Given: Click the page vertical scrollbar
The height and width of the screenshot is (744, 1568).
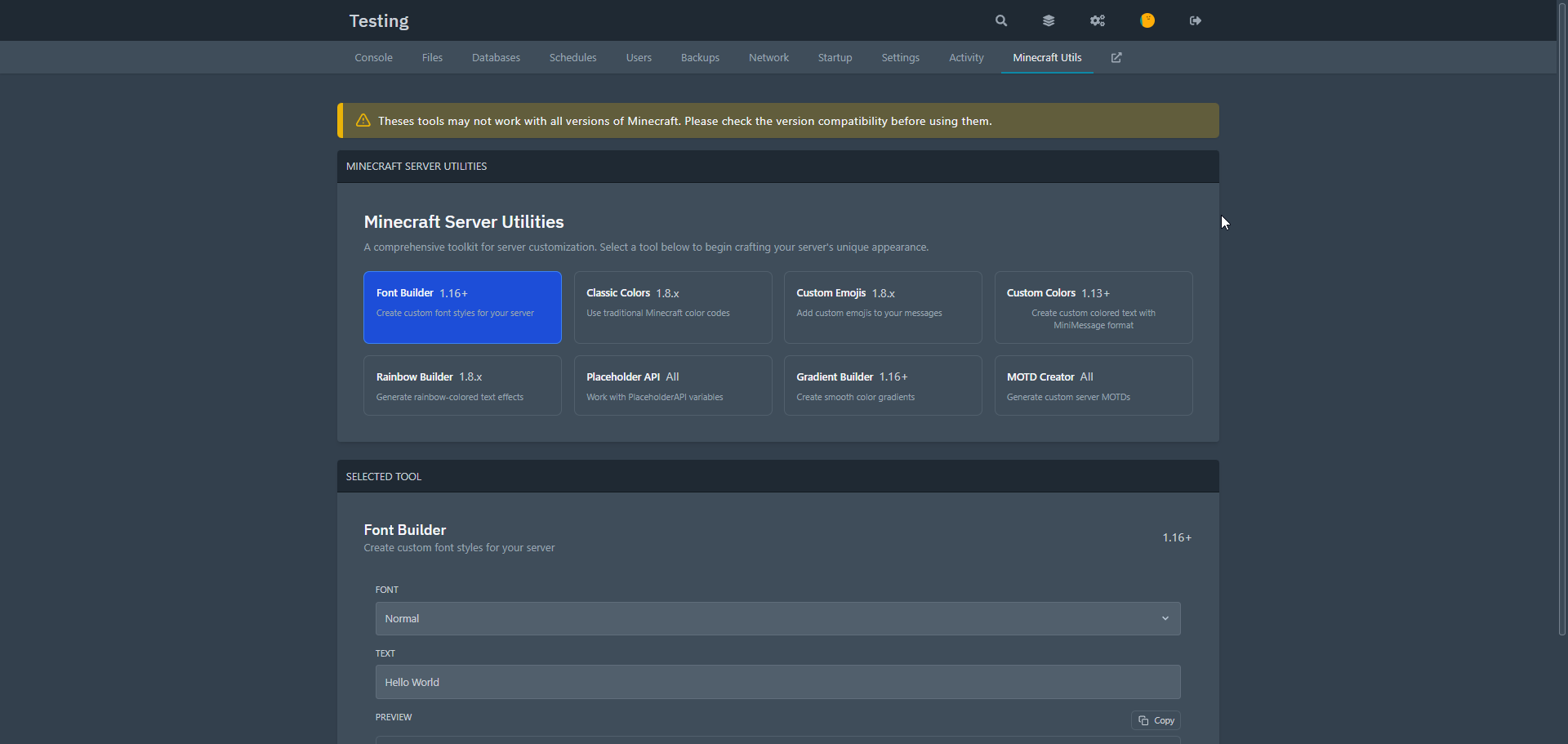Looking at the screenshot, I should [x=1561, y=319].
